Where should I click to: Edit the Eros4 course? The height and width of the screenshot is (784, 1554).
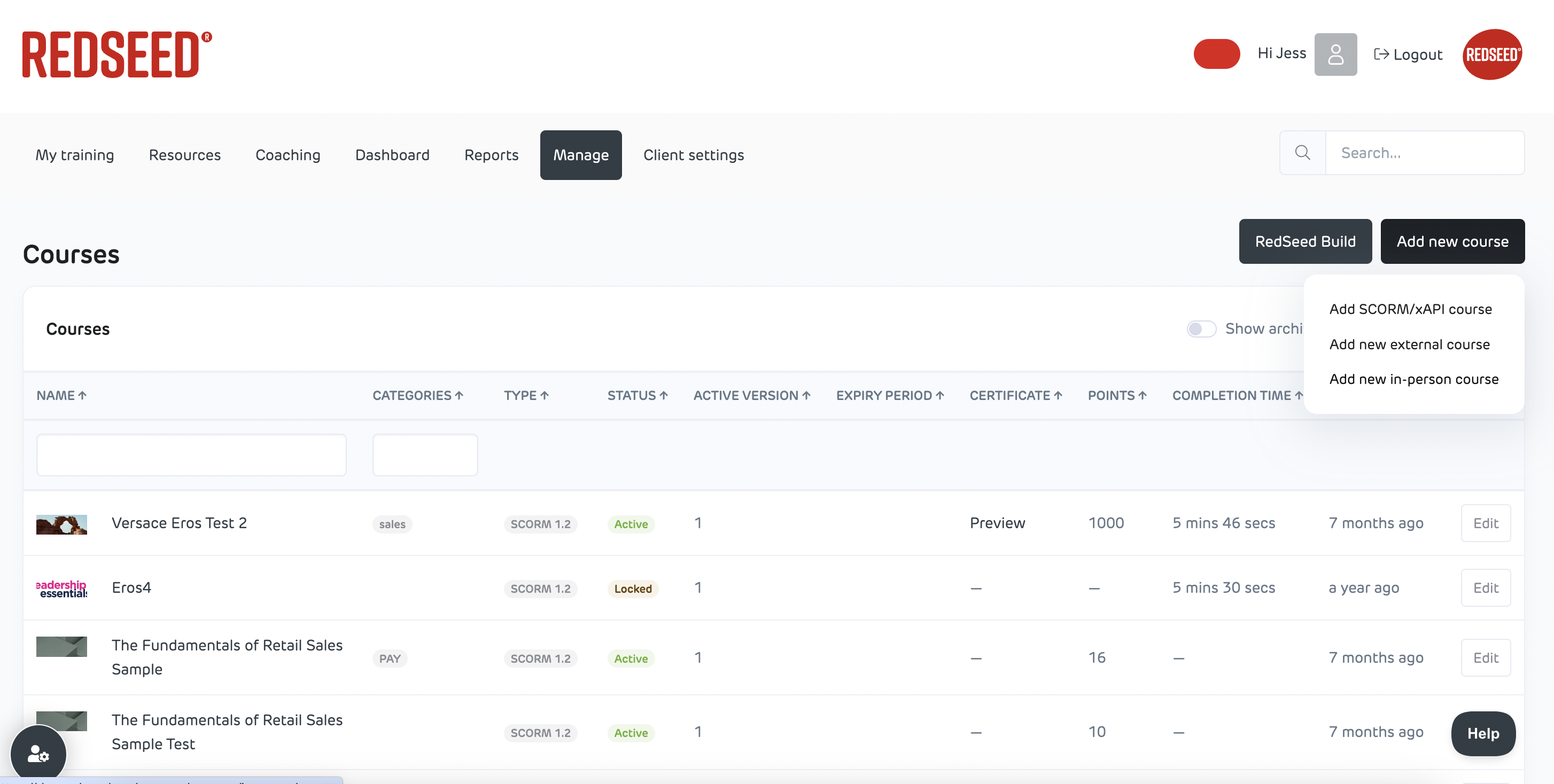pyautogui.click(x=1485, y=587)
